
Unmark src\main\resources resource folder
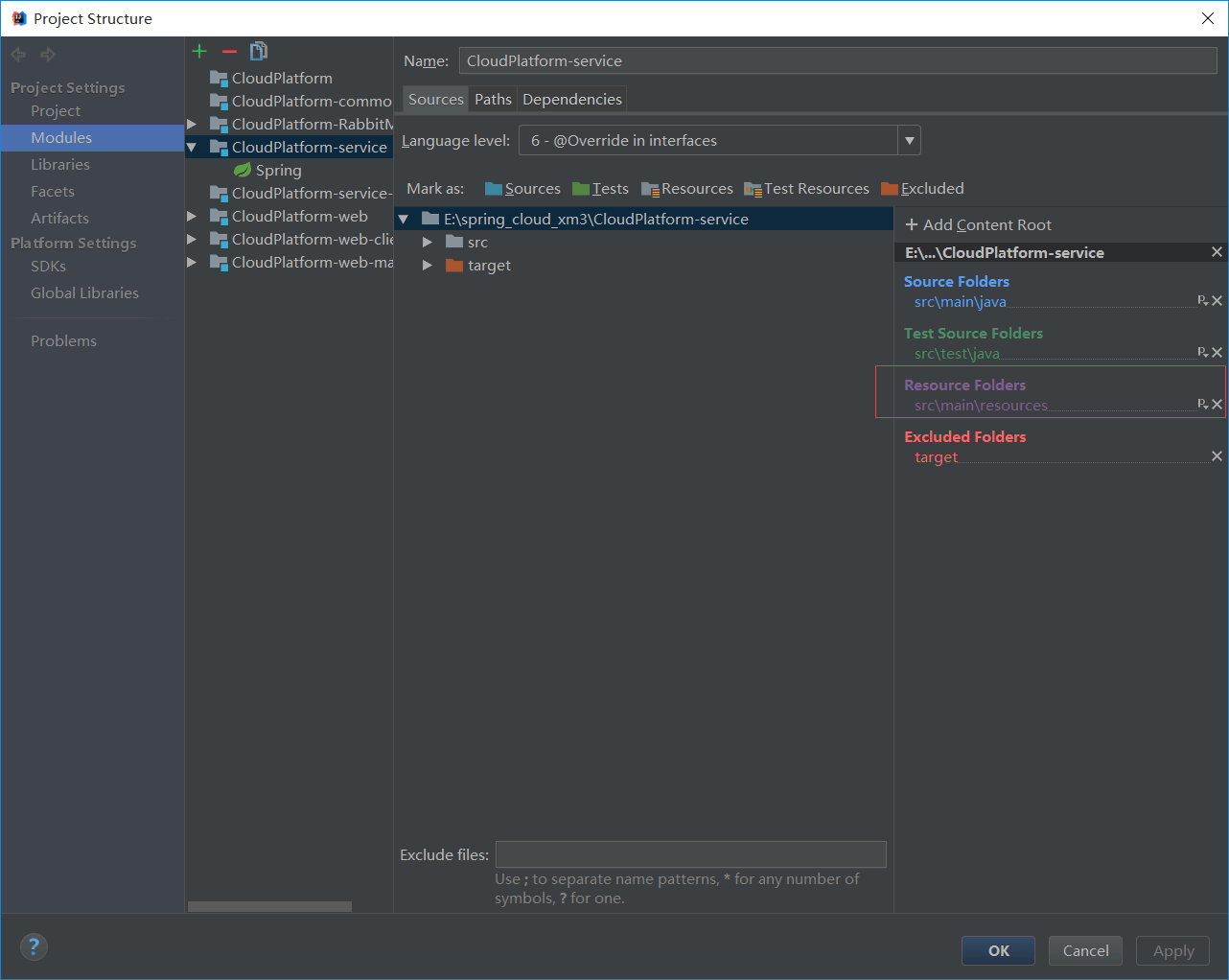pyautogui.click(x=1217, y=405)
